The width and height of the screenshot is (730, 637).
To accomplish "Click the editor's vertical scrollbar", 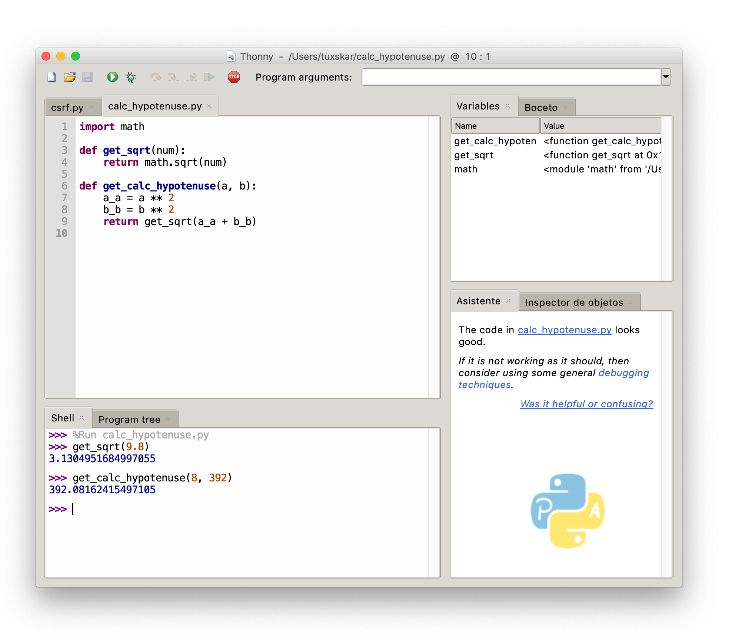I will (434, 257).
